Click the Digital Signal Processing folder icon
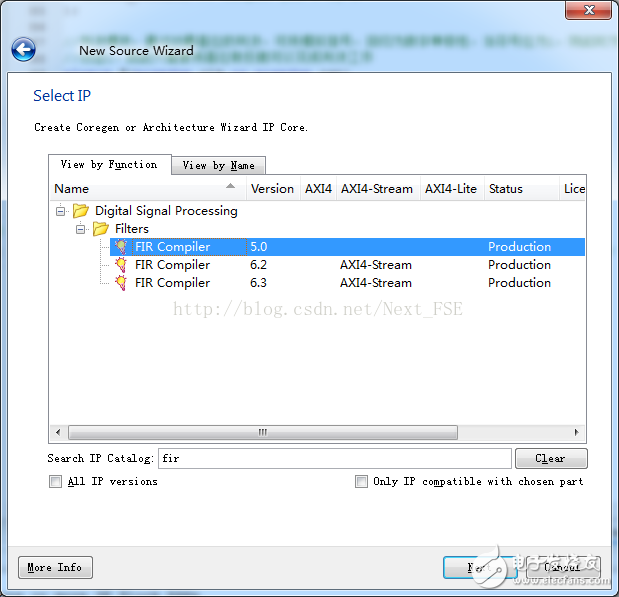The image size is (619, 597). pyautogui.click(x=81, y=211)
